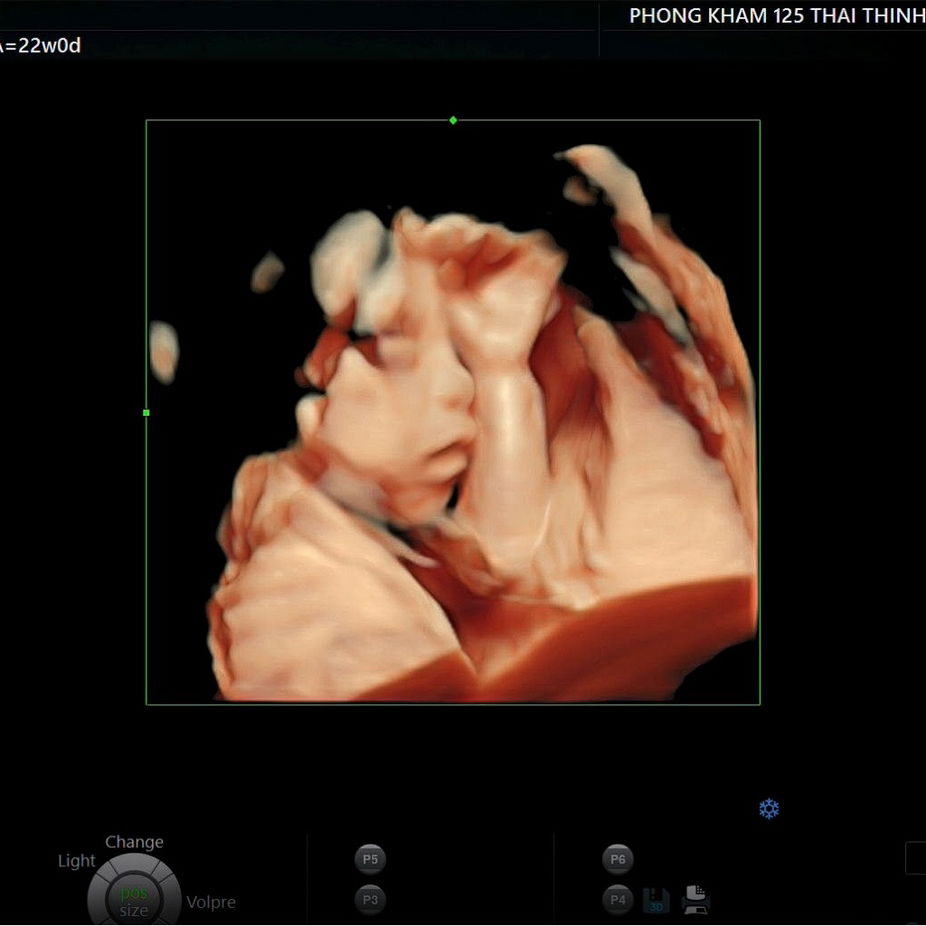Click the 3D save floppy disk icon
Viewport: 926px width, 926px height.
[656, 899]
